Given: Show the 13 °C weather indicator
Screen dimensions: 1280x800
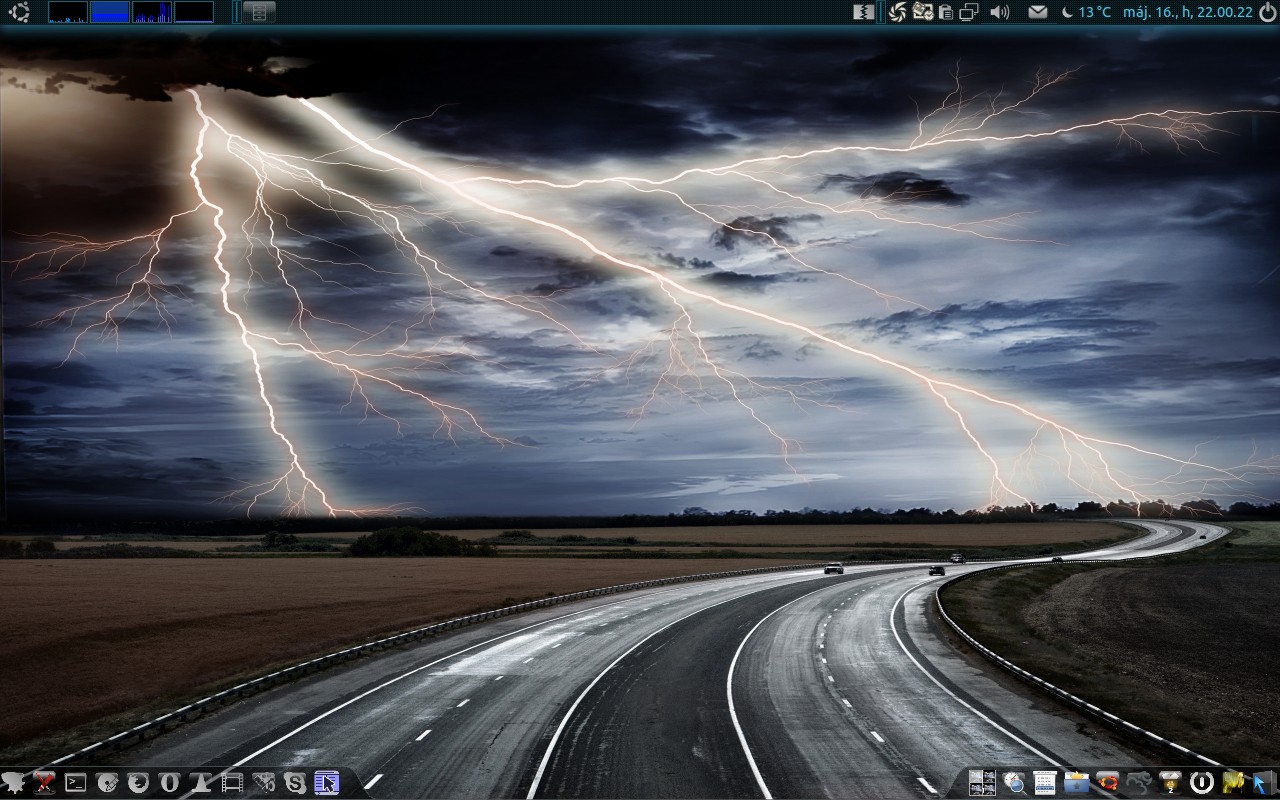Looking at the screenshot, I should (1086, 12).
